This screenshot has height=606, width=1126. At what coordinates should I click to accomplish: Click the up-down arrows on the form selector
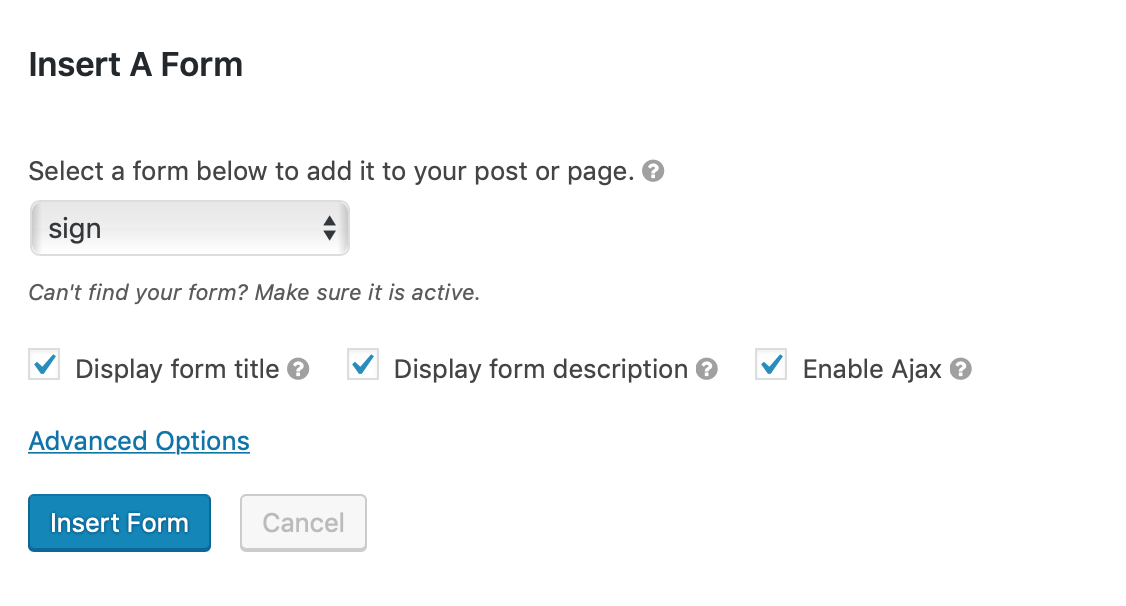tap(329, 228)
